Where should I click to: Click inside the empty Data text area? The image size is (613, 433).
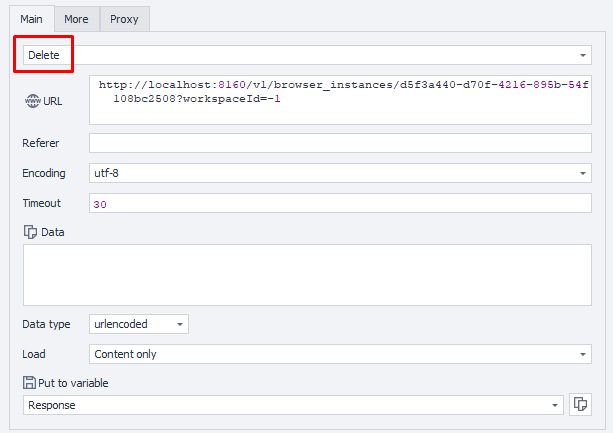pyautogui.click(x=306, y=275)
